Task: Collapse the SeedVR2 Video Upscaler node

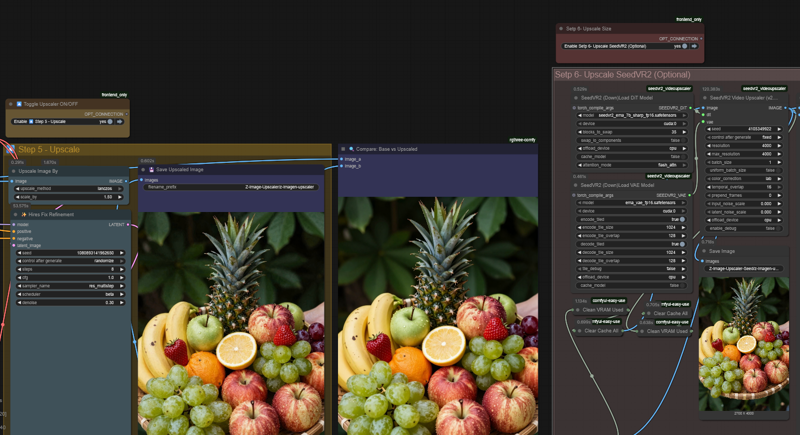Action: point(705,98)
